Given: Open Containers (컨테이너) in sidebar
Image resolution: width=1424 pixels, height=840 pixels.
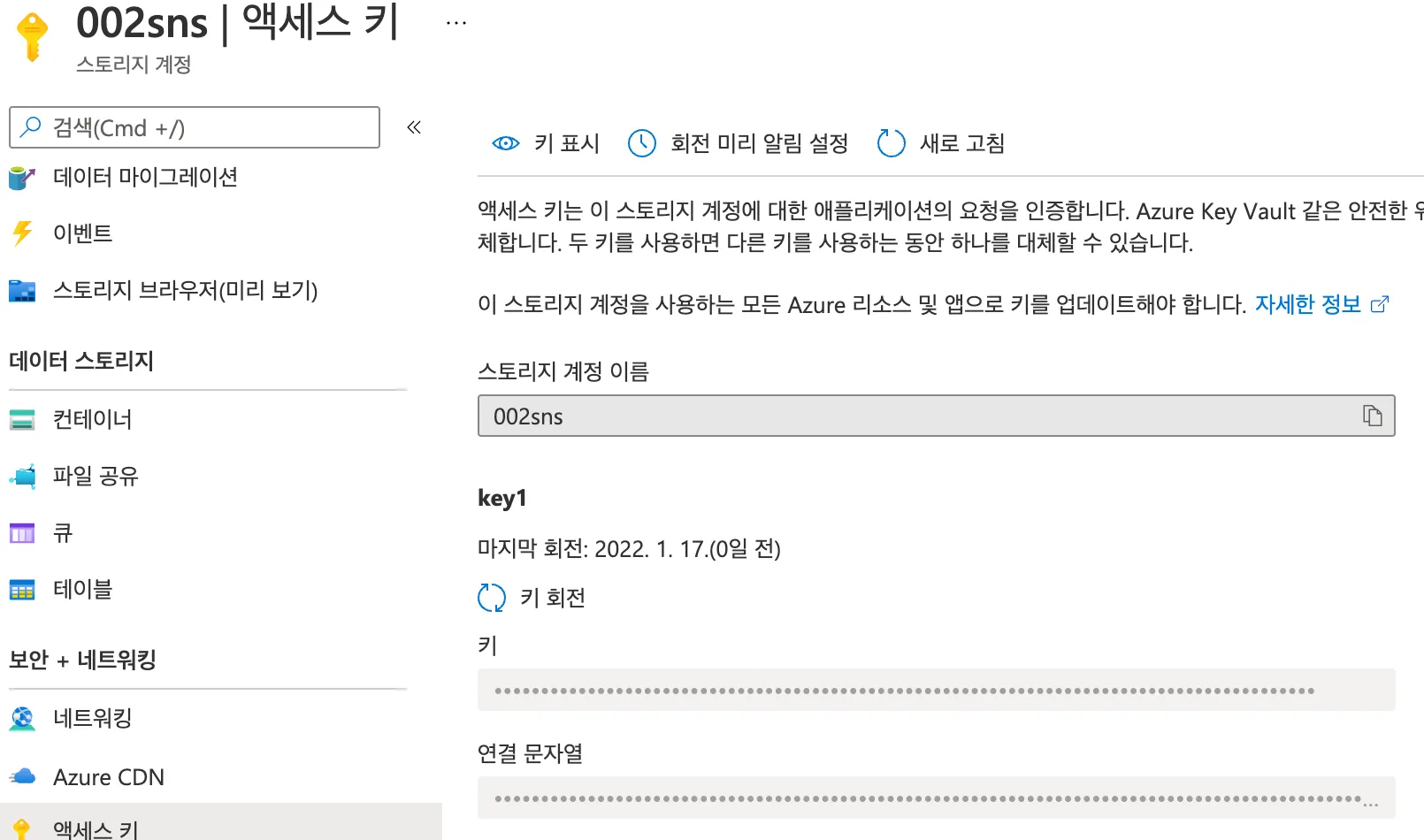Looking at the screenshot, I should click(x=92, y=419).
